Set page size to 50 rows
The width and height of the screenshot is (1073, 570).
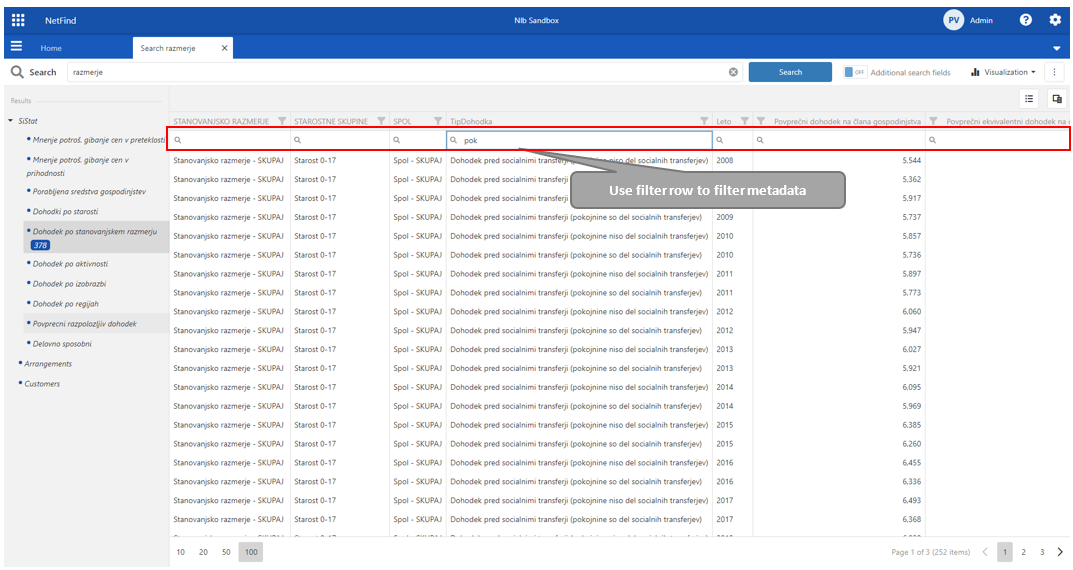coord(226,552)
